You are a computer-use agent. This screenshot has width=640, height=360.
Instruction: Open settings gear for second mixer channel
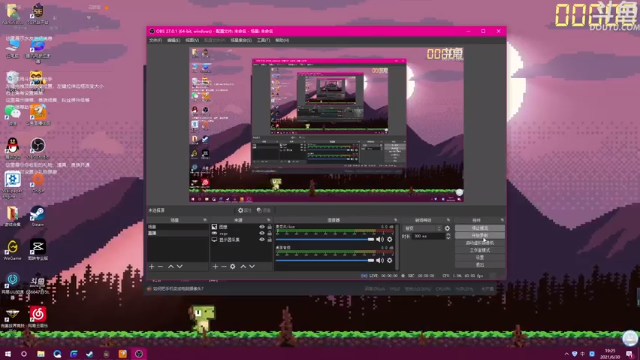tap(390, 260)
